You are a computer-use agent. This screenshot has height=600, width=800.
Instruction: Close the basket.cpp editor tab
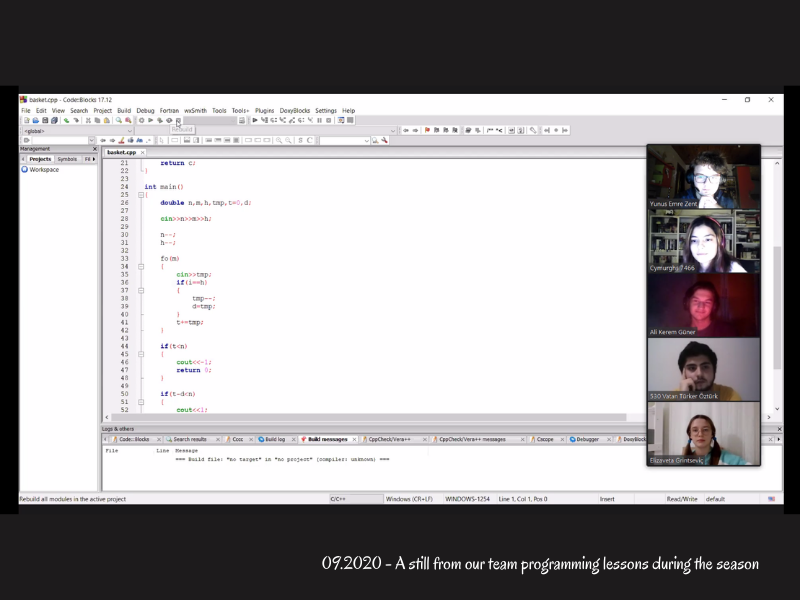[x=143, y=152]
